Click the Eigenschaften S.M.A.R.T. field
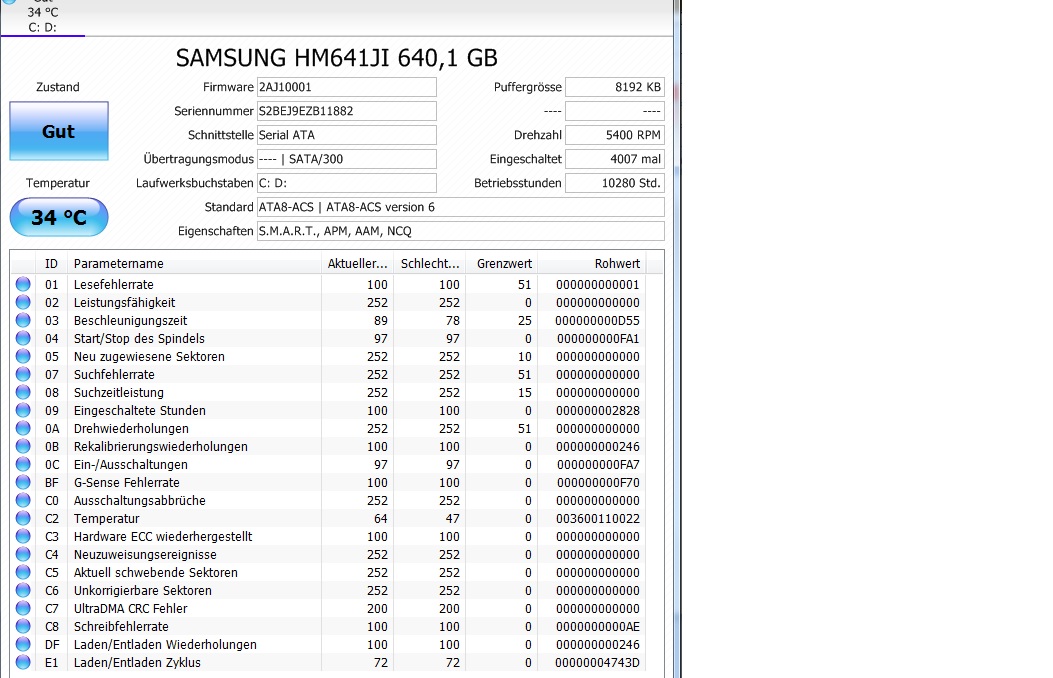 [461, 231]
